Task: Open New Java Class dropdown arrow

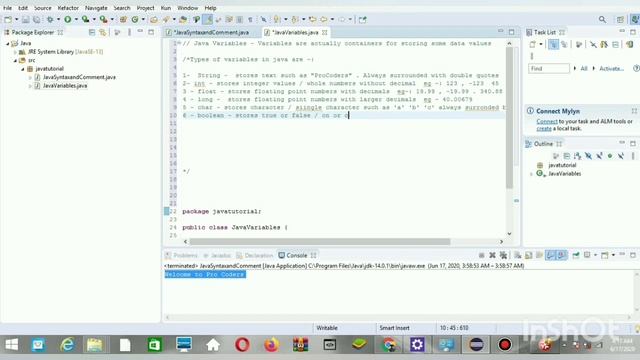Action: click(x=143, y=19)
